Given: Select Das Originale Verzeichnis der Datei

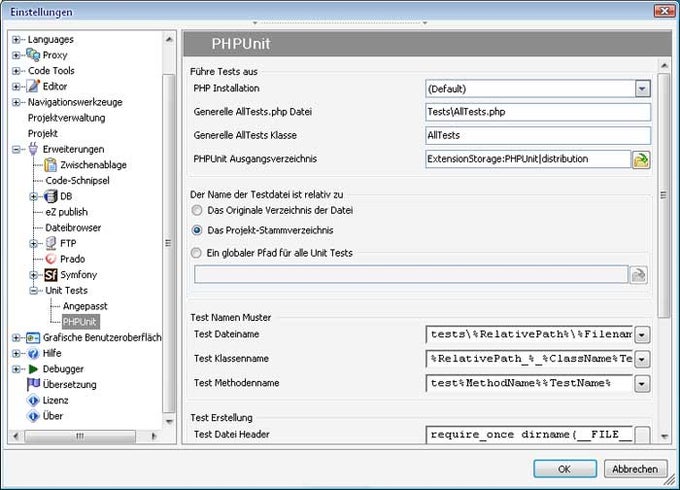Looking at the screenshot, I should 197,210.
